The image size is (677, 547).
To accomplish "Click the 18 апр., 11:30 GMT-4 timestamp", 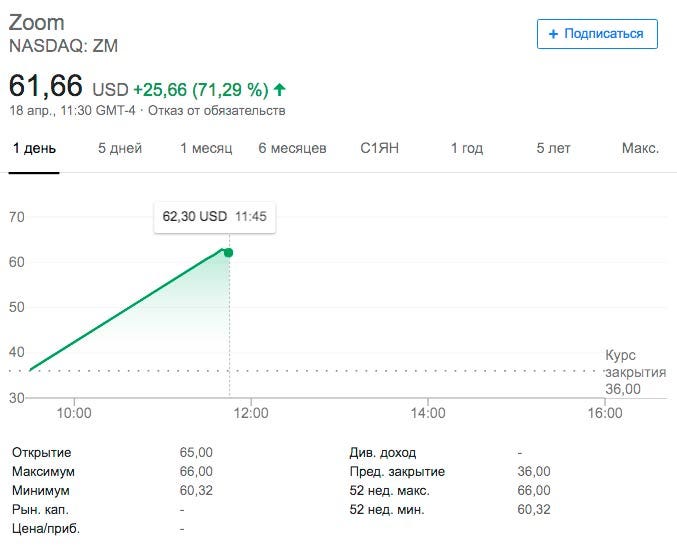I will (73, 111).
